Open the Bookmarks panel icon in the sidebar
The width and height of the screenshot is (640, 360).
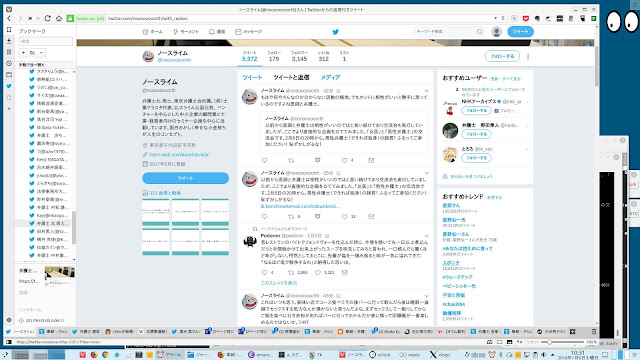pyautogui.click(x=9, y=30)
